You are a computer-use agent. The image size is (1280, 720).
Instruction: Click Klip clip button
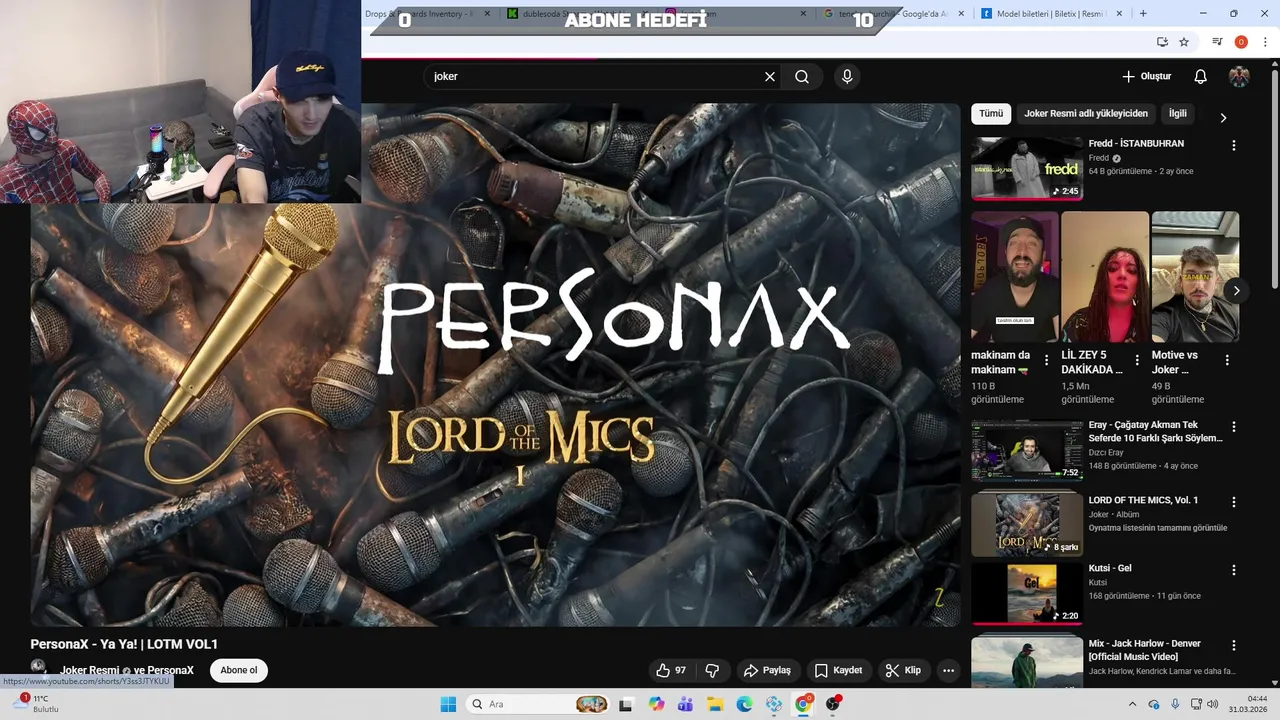(x=903, y=670)
